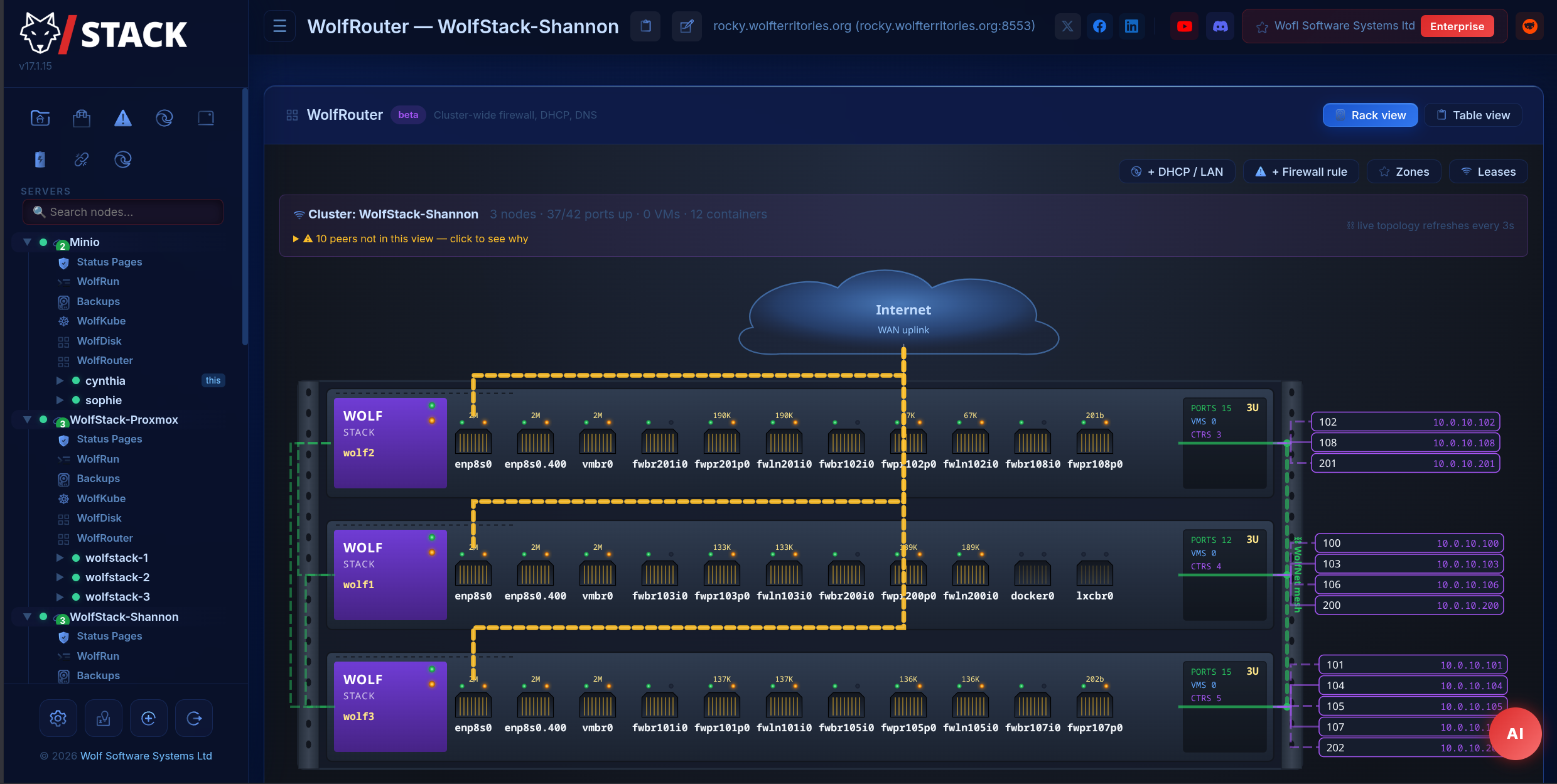
Task: Expand the cynthia node
Action: point(60,380)
